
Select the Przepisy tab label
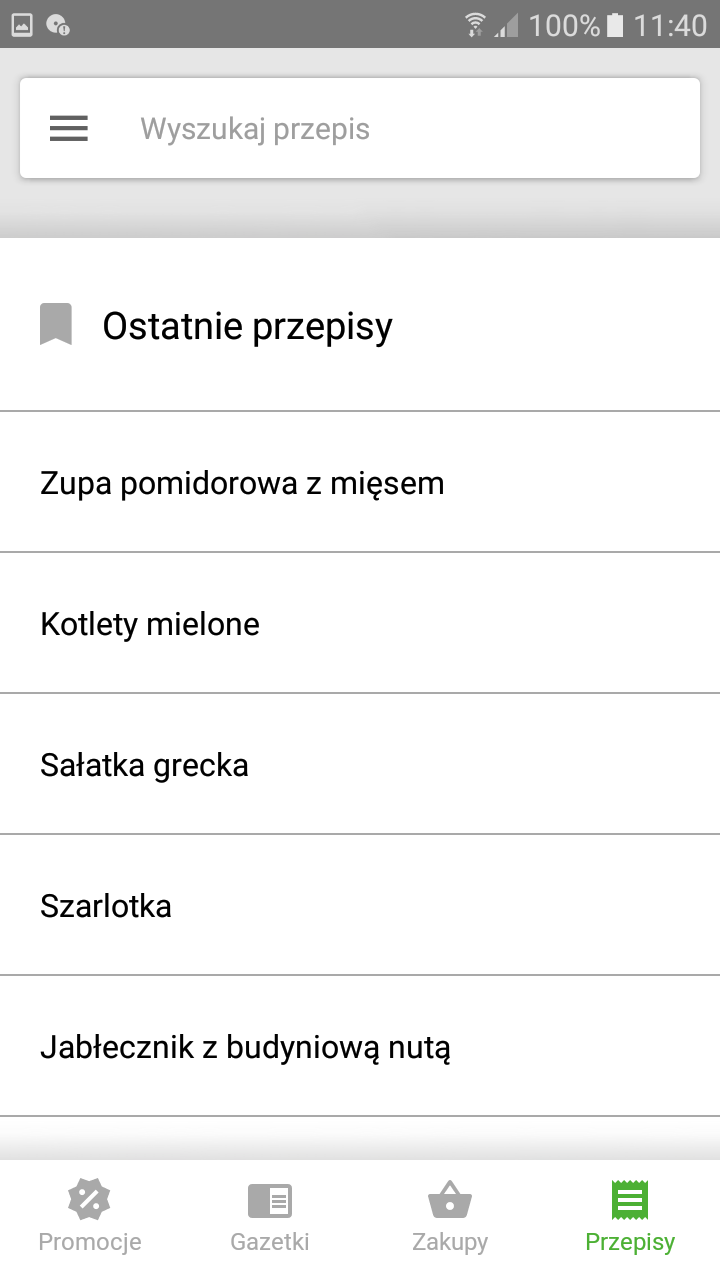[630, 1242]
